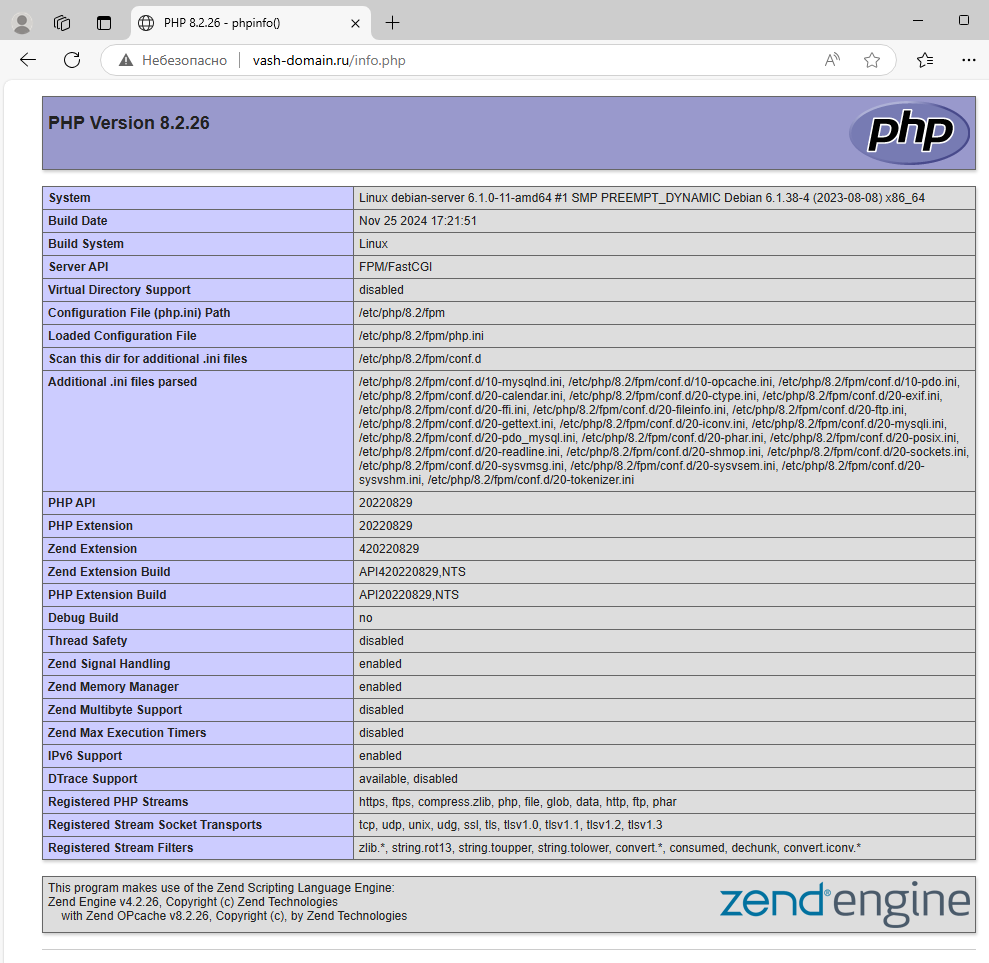Minimize the browser window

point(918,21)
